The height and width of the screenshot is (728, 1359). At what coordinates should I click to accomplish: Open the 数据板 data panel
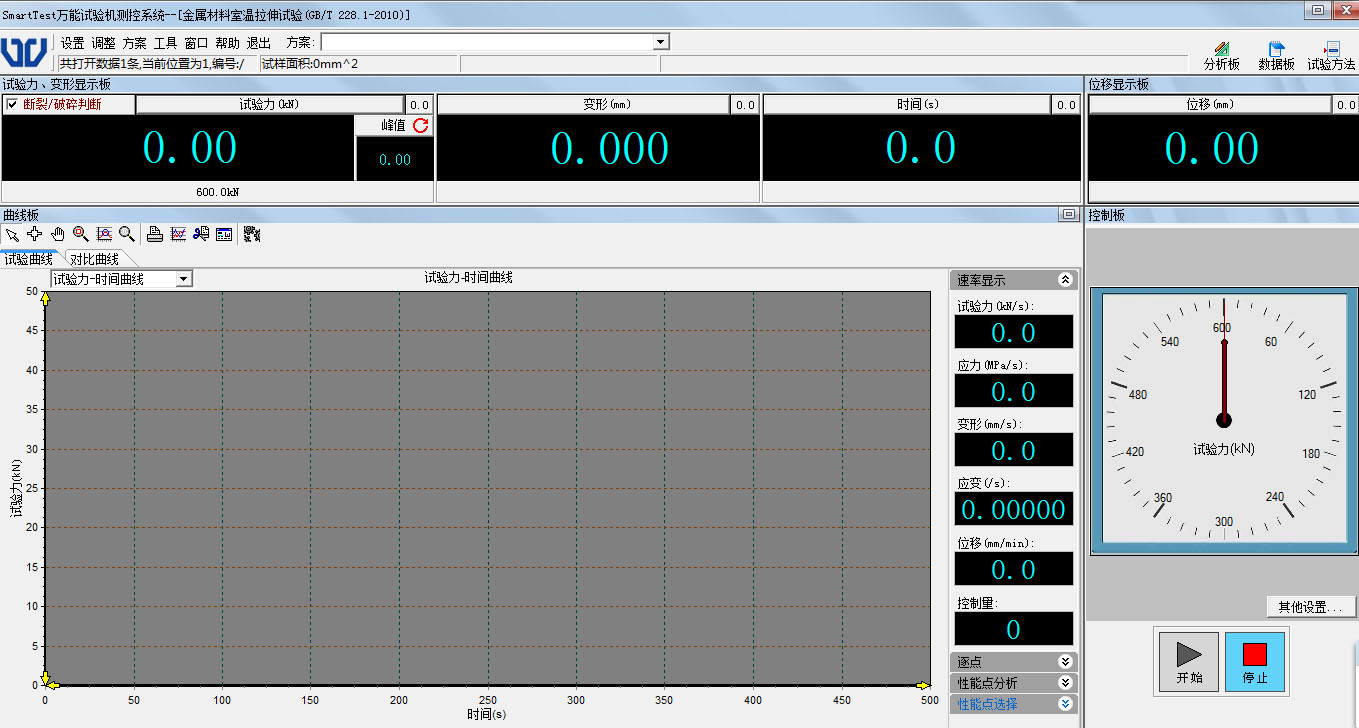[1276, 56]
